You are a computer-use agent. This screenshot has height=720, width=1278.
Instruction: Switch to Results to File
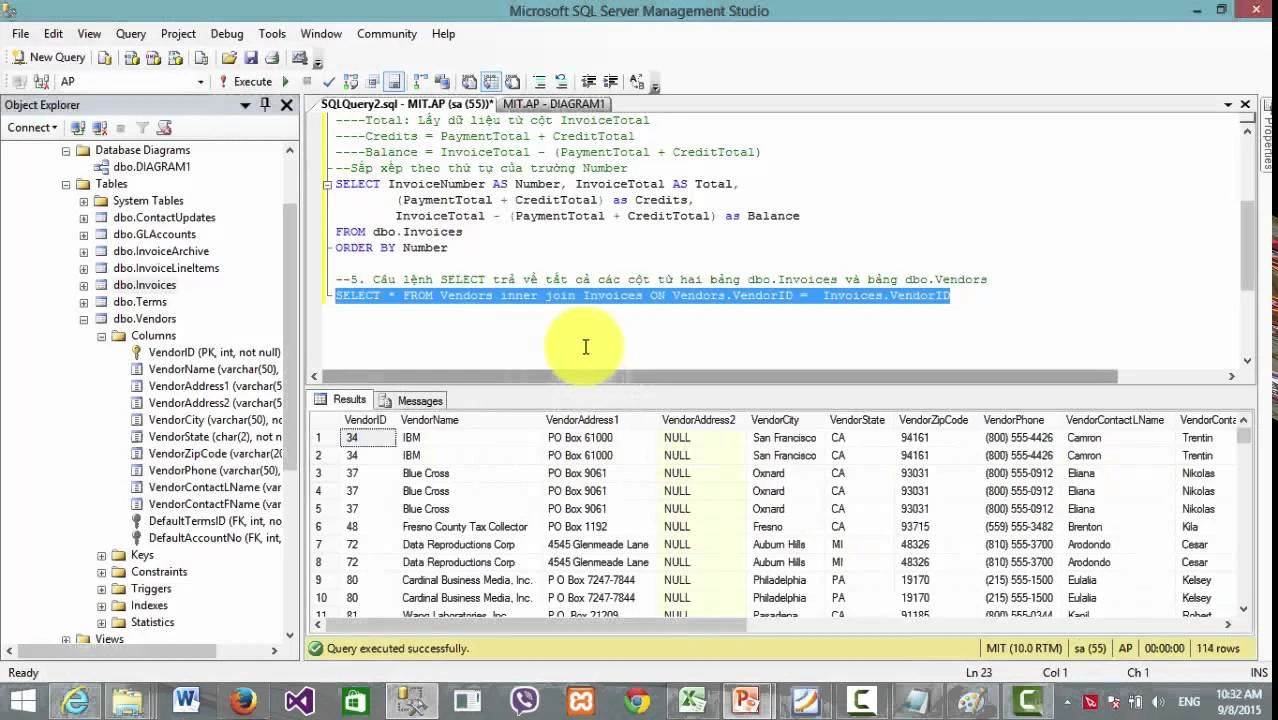click(512, 82)
